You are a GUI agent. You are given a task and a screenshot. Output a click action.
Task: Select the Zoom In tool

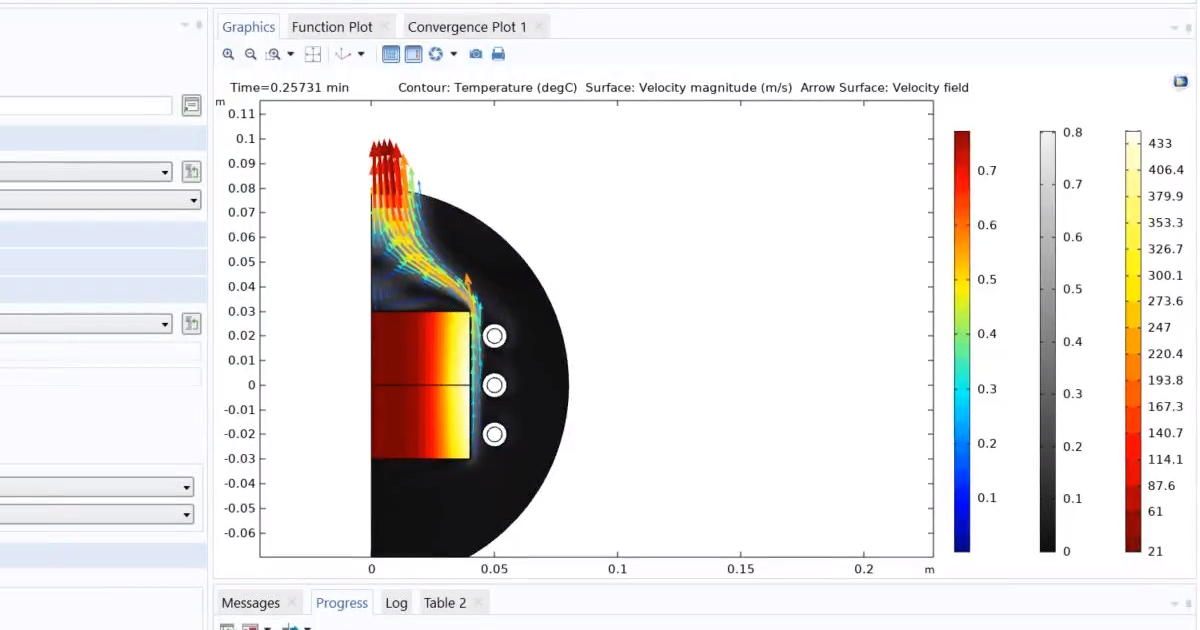click(x=229, y=54)
